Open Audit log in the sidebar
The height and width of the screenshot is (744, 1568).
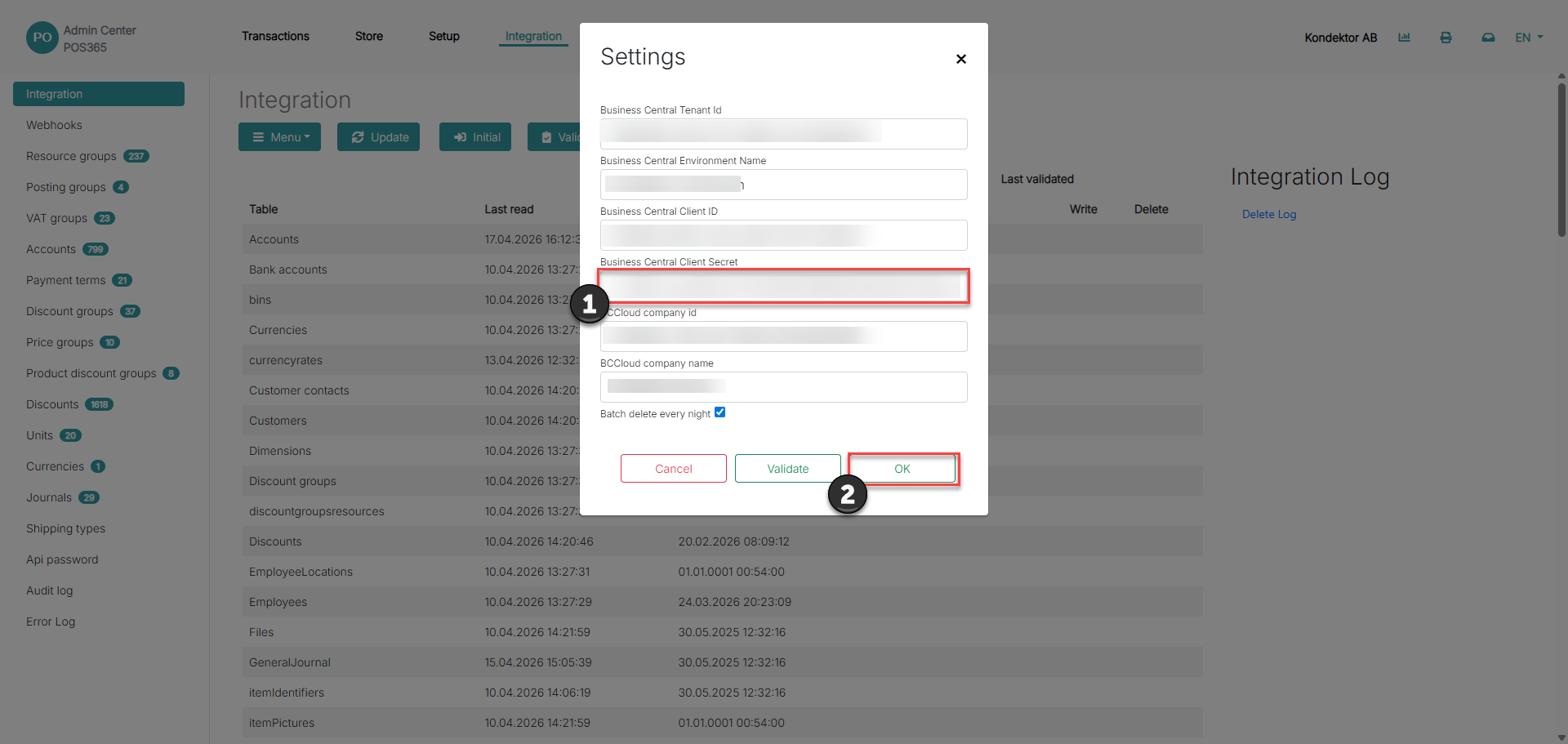(49, 590)
